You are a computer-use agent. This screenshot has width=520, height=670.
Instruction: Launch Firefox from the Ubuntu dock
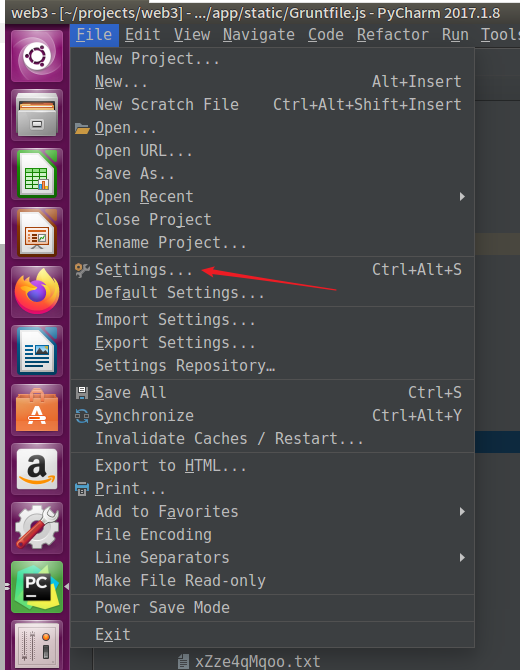(37, 292)
